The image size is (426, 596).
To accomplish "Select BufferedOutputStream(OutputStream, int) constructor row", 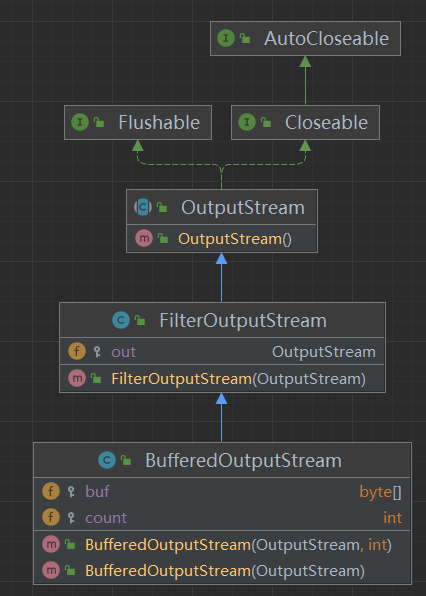I will [x=222, y=545].
